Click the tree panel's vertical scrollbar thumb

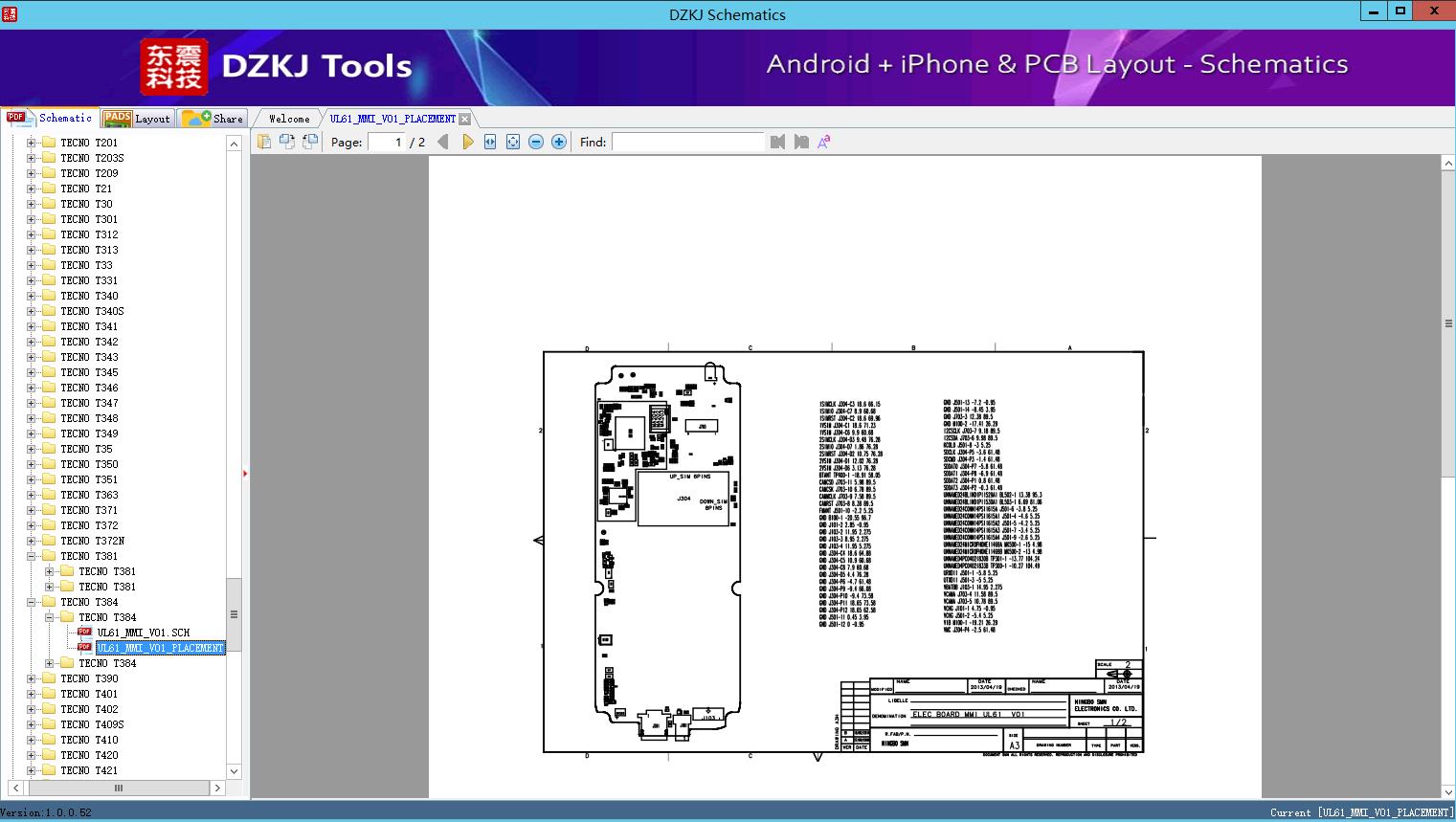[234, 614]
